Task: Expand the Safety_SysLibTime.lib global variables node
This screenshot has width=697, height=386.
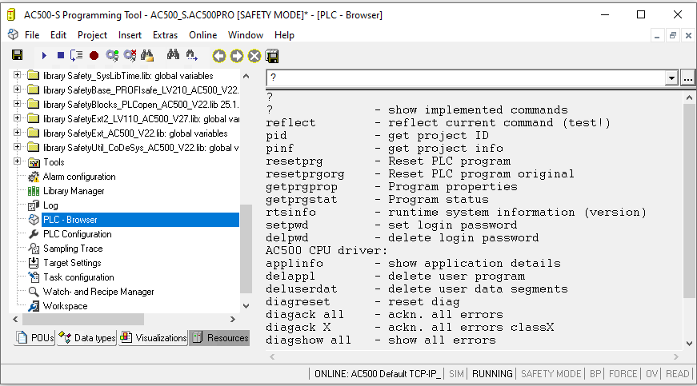Action: pyautogui.click(x=17, y=75)
